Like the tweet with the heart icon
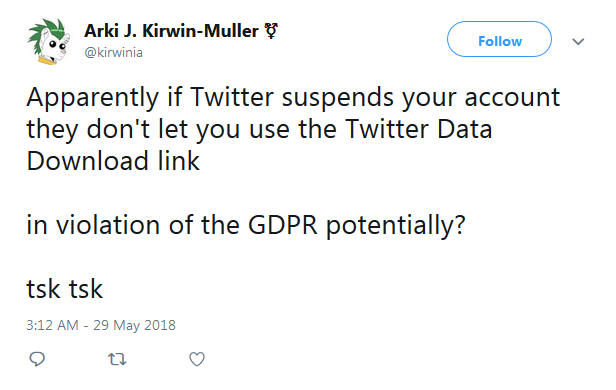 point(197,359)
